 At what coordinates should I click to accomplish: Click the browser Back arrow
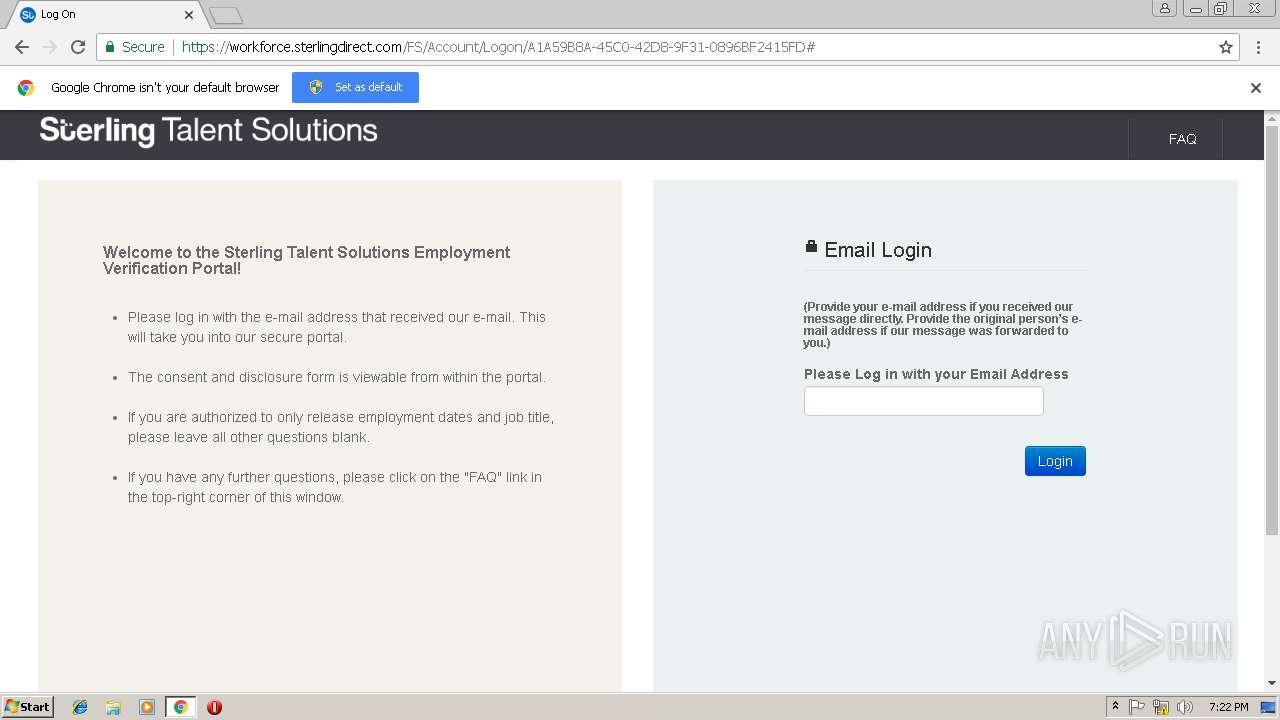point(22,47)
